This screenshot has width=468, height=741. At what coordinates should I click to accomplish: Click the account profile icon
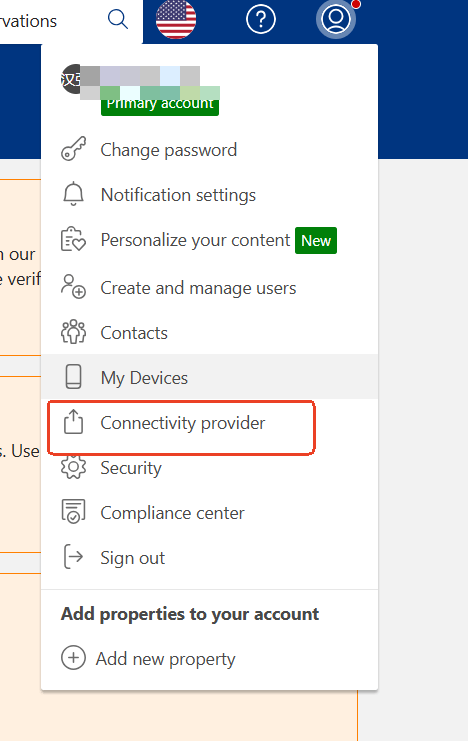336,19
